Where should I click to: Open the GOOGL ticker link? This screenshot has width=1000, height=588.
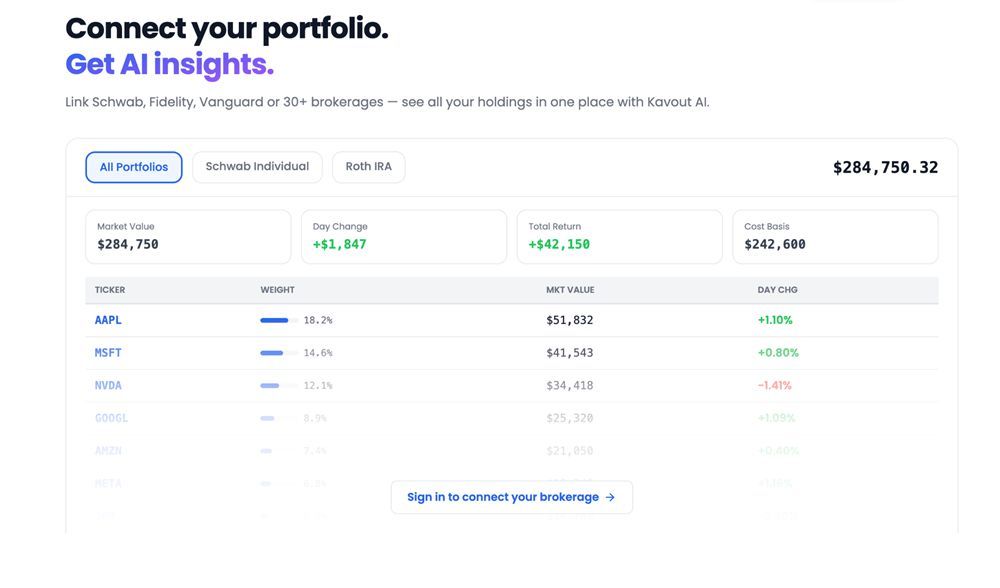(x=111, y=418)
